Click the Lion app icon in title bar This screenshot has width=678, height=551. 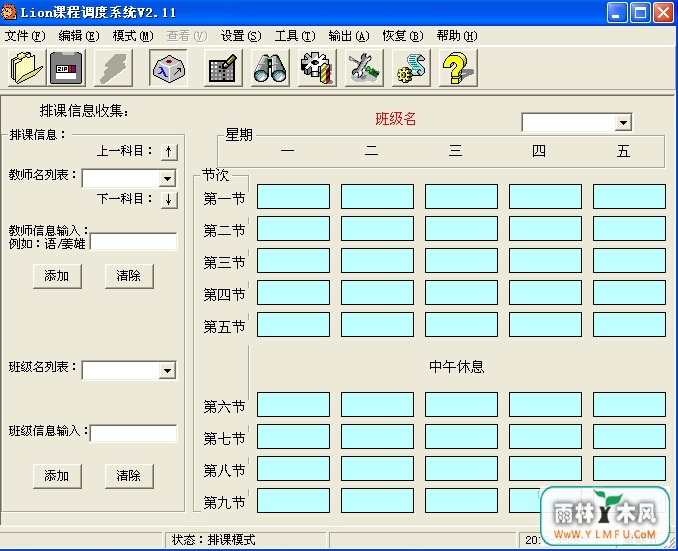(x=9, y=12)
